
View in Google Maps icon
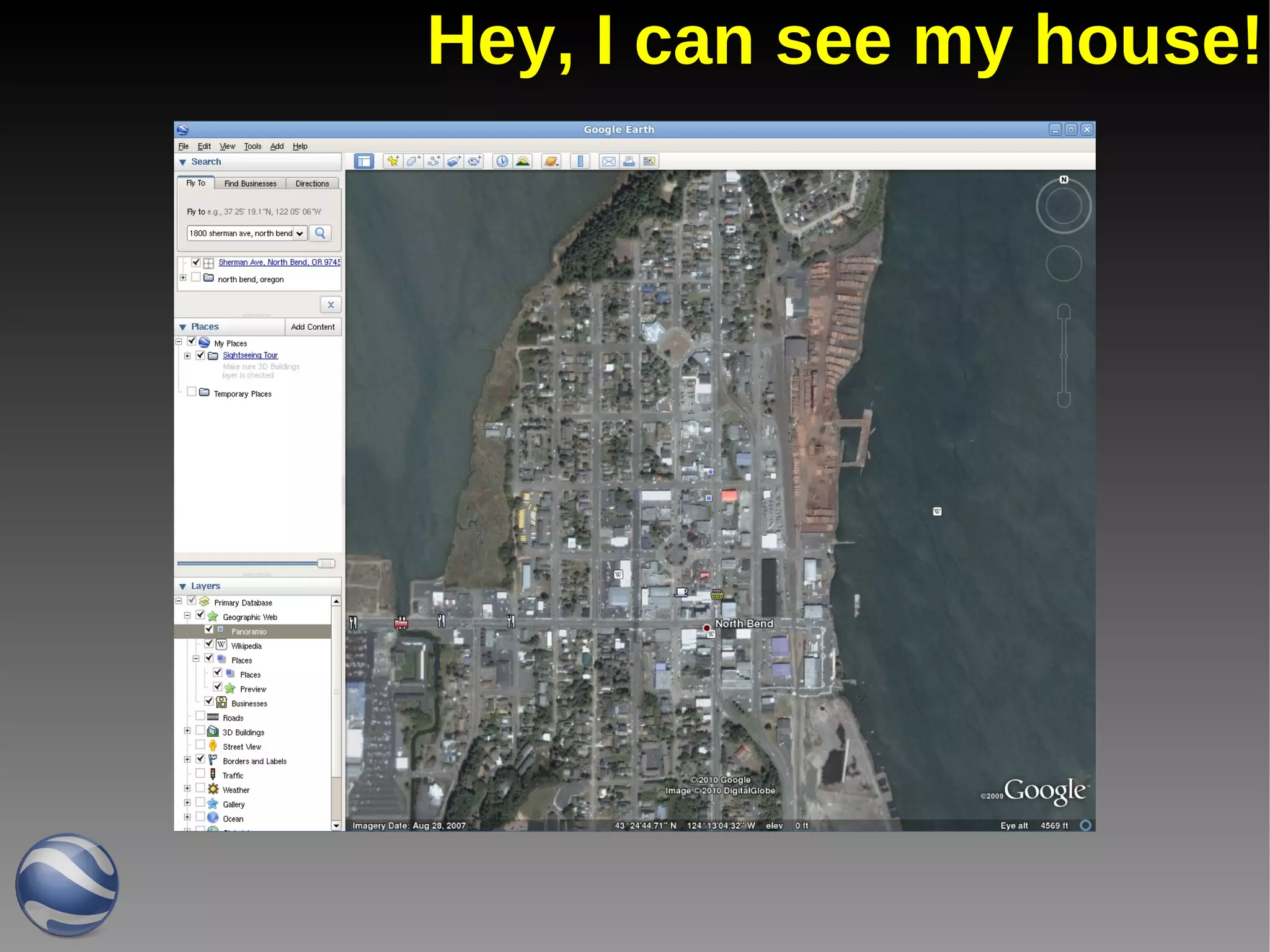(x=649, y=162)
